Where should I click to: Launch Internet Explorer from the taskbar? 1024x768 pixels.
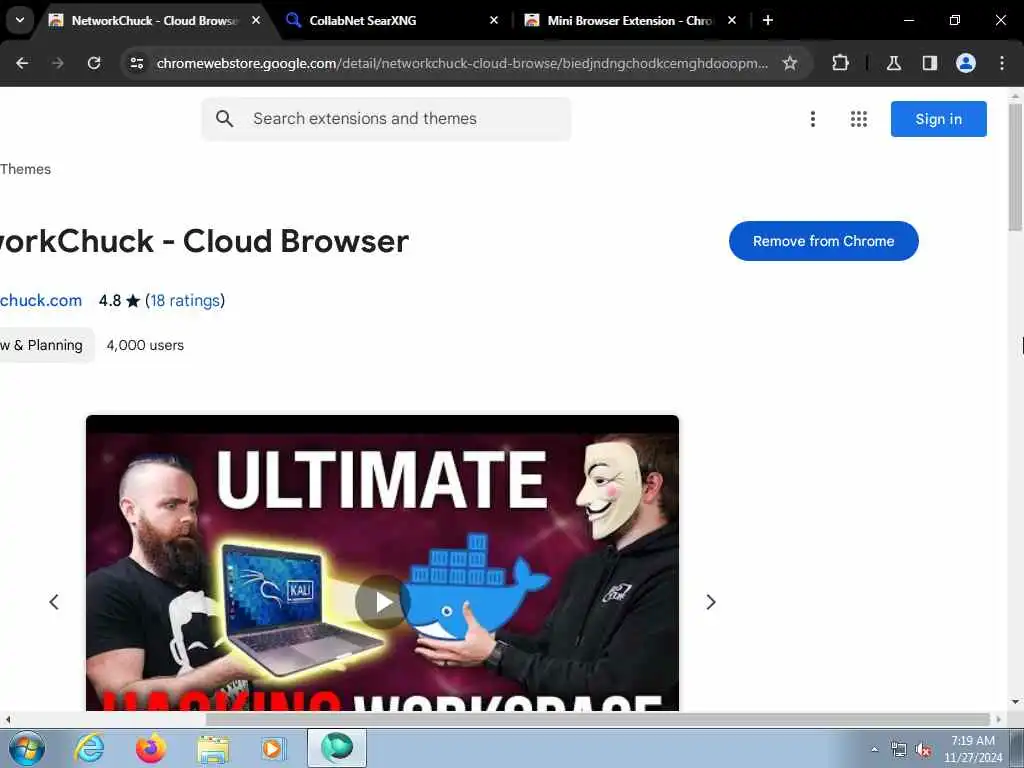tap(89, 748)
